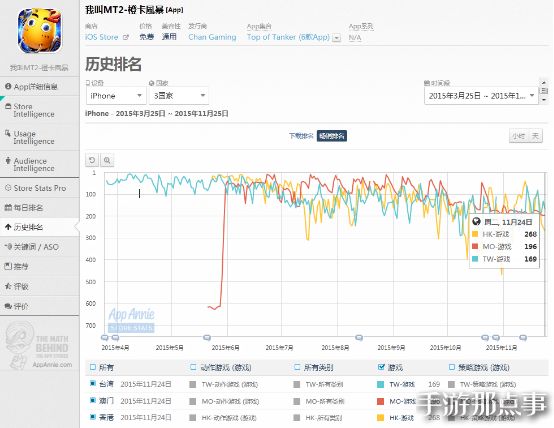Click the event bubble marker after August 2015
The width and height of the screenshot is (554, 428).
[359, 338]
